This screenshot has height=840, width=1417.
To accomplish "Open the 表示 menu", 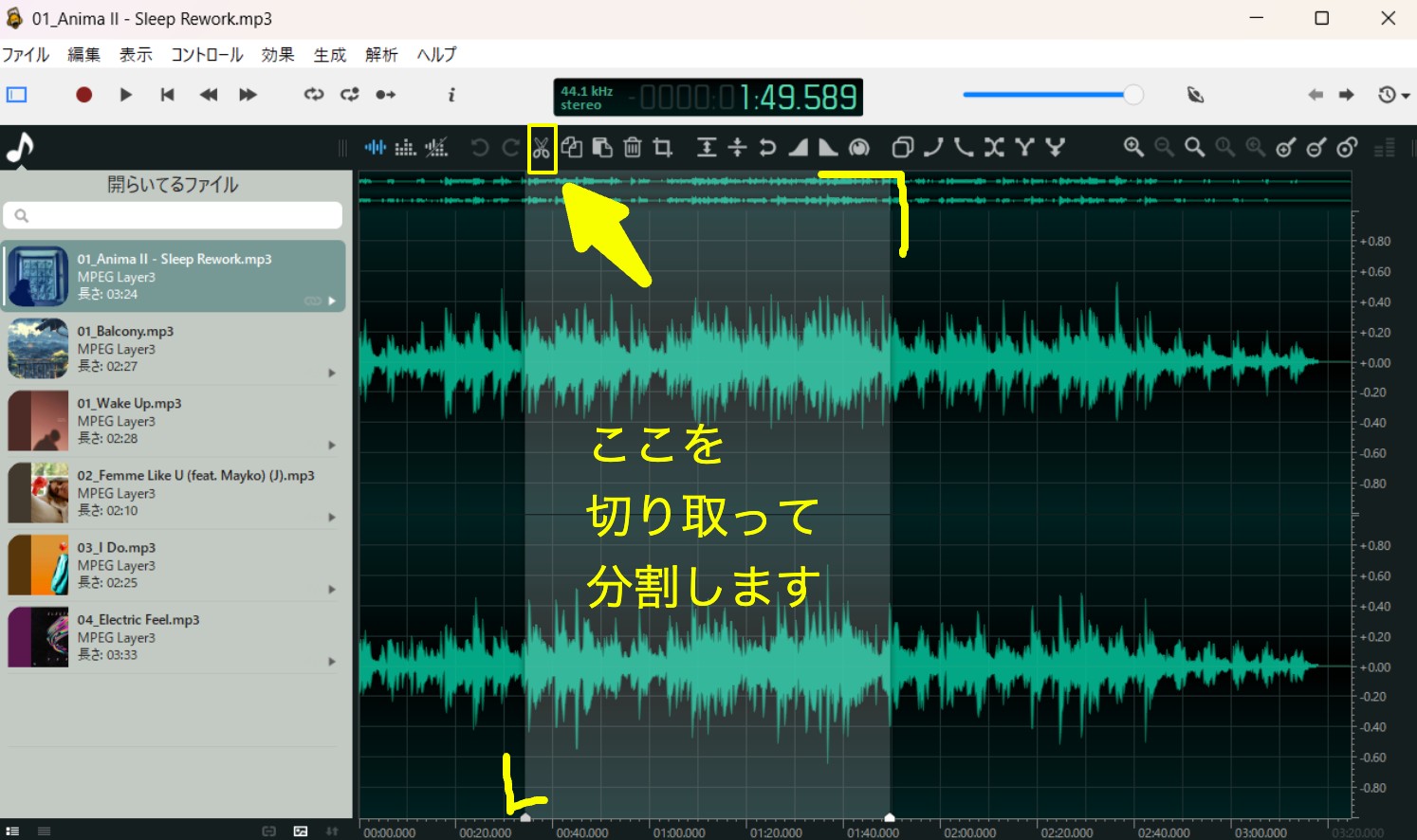I will [x=136, y=55].
